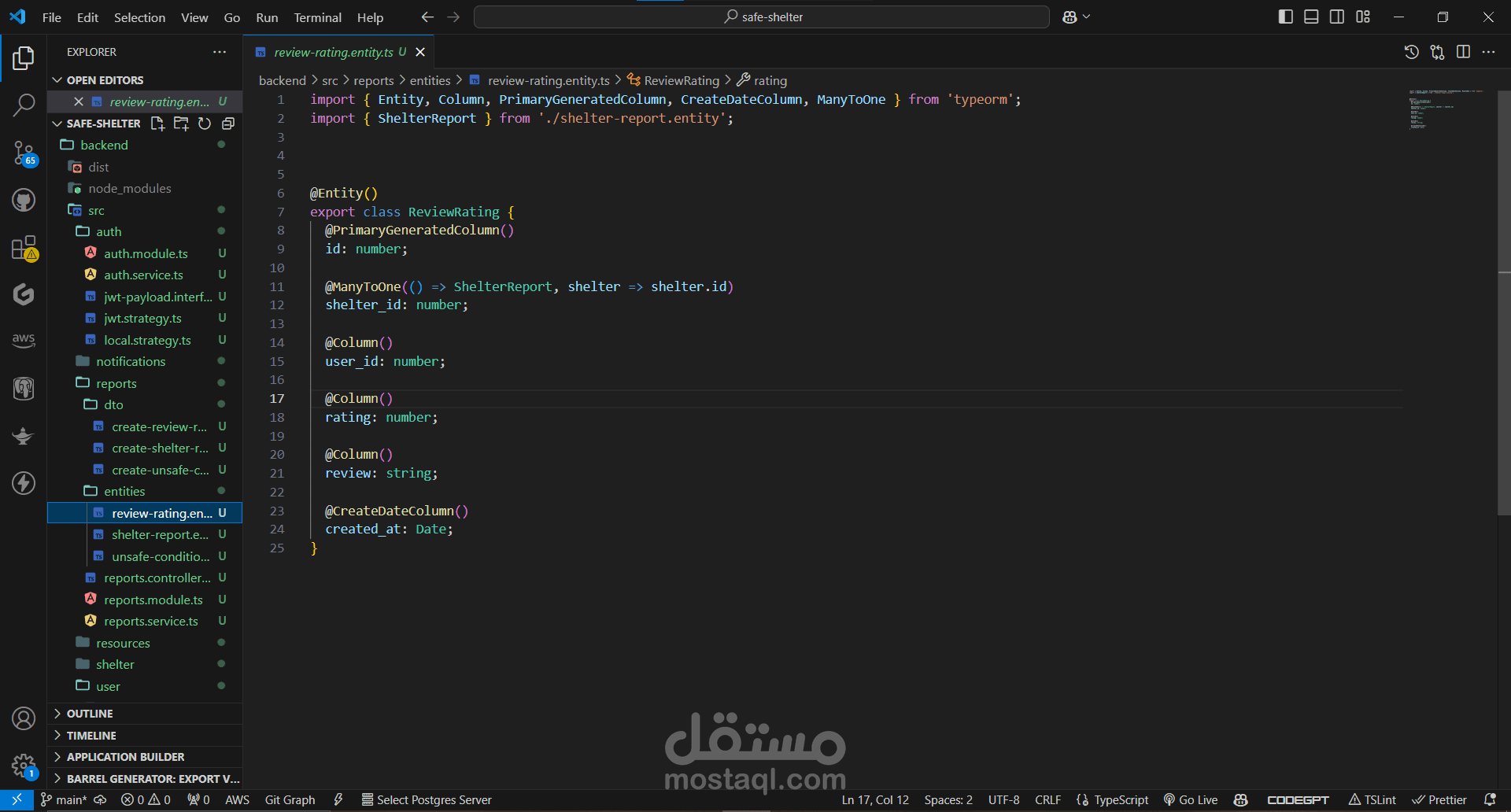Viewport: 1511px width, 812px height.
Task: Open the Search view in activity bar
Action: tap(24, 105)
